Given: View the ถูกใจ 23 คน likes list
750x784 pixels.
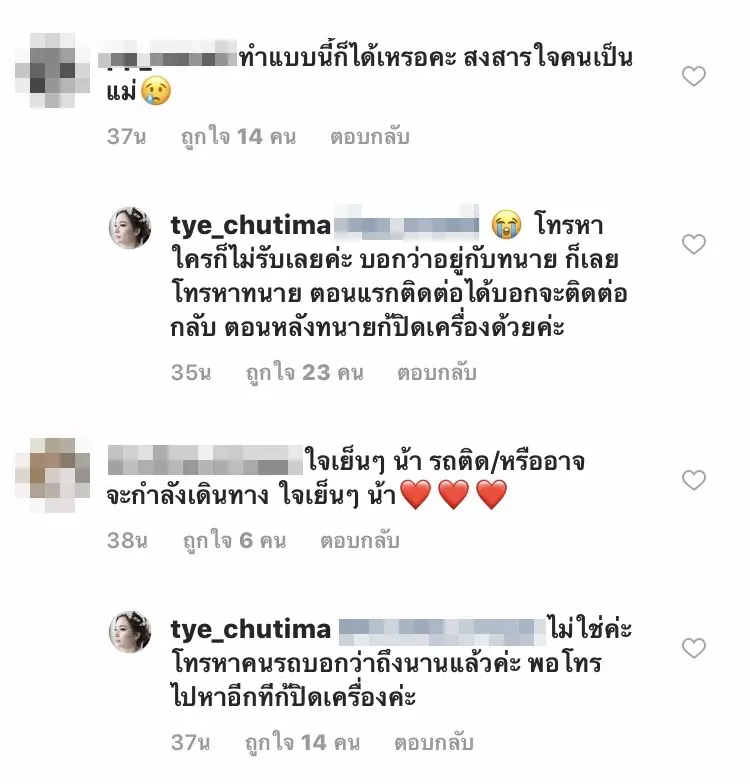Looking at the screenshot, I should click(304, 372).
